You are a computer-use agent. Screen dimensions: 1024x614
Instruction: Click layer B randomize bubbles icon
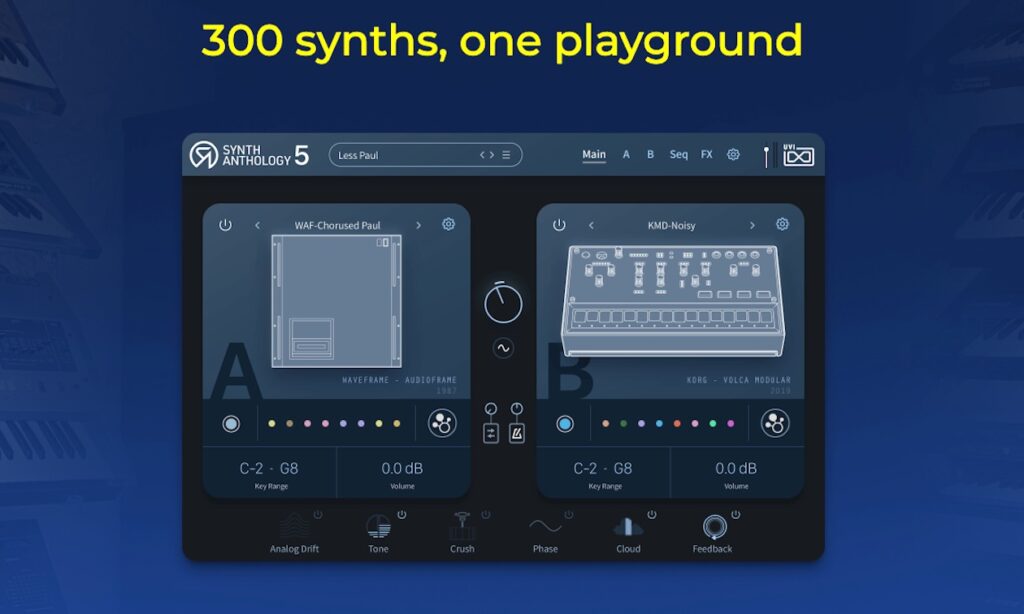[775, 423]
